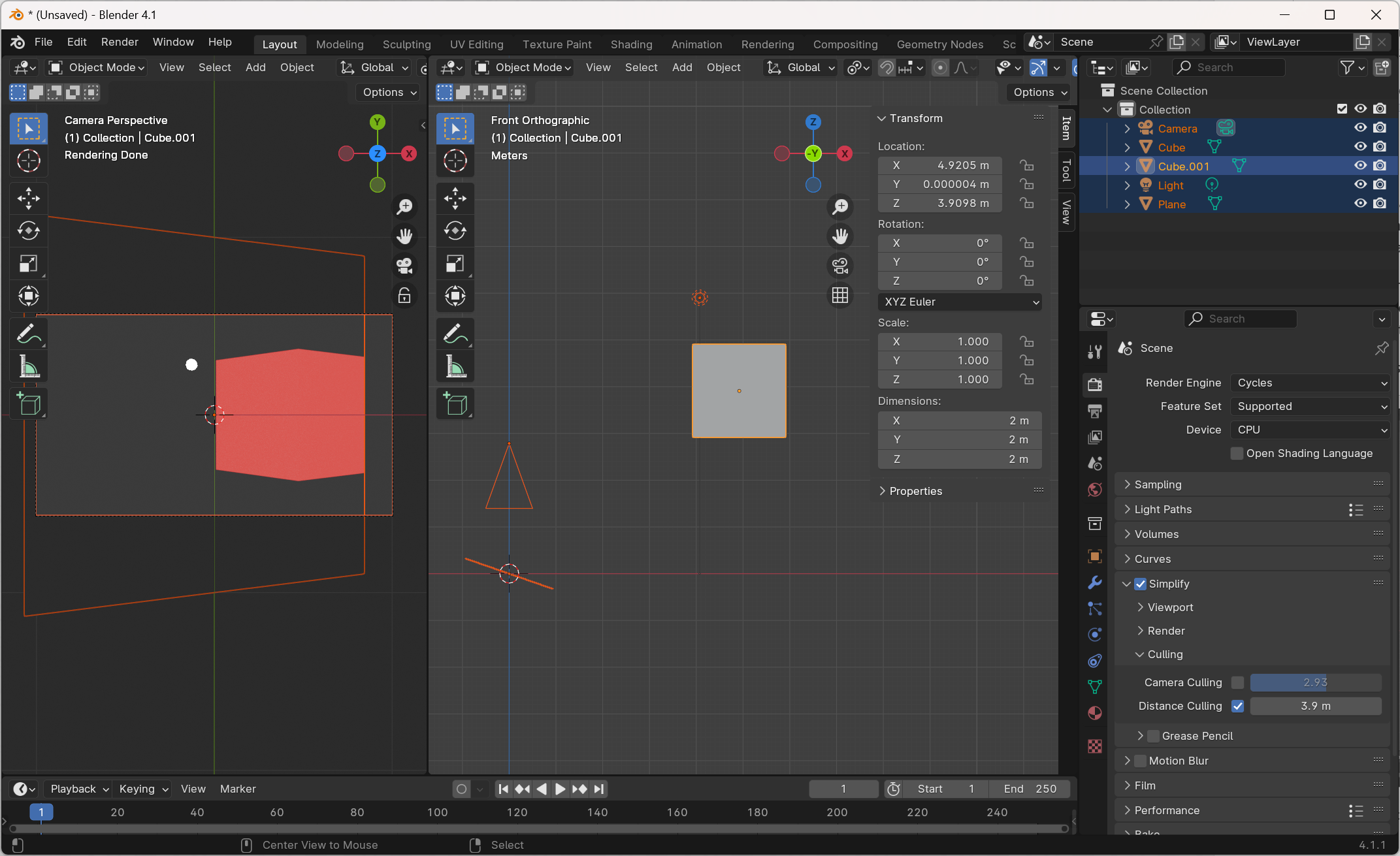
Task: Disable Light in renders
Action: coord(1380,185)
